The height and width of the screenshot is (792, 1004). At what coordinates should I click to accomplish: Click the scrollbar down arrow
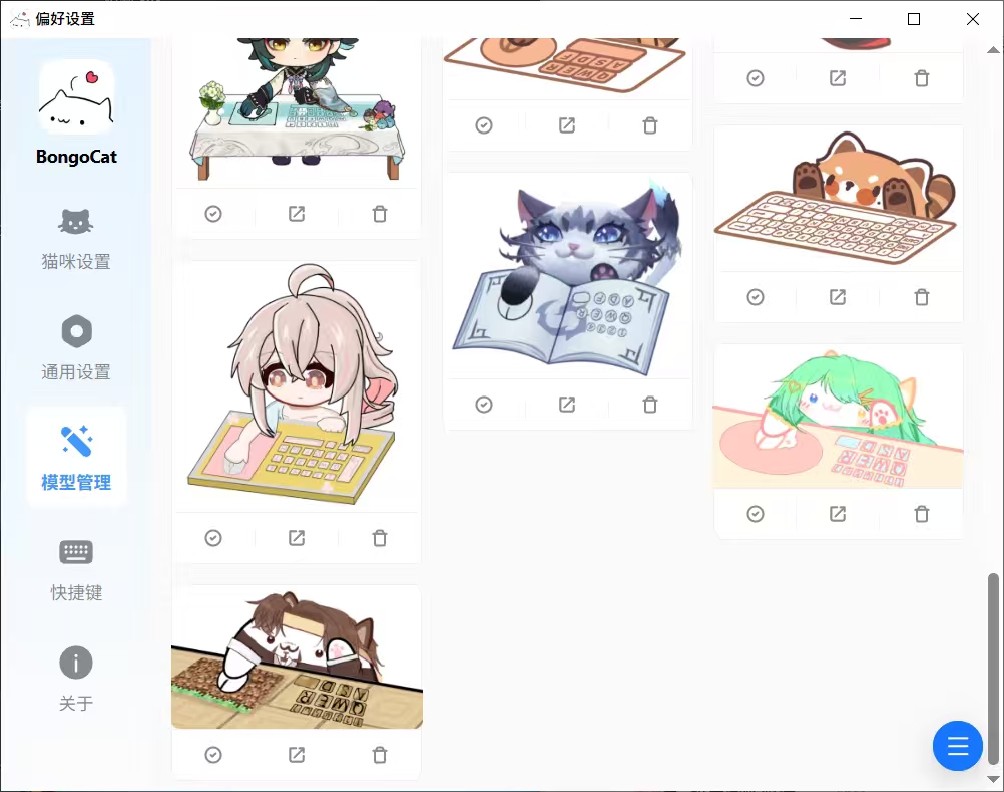992,779
